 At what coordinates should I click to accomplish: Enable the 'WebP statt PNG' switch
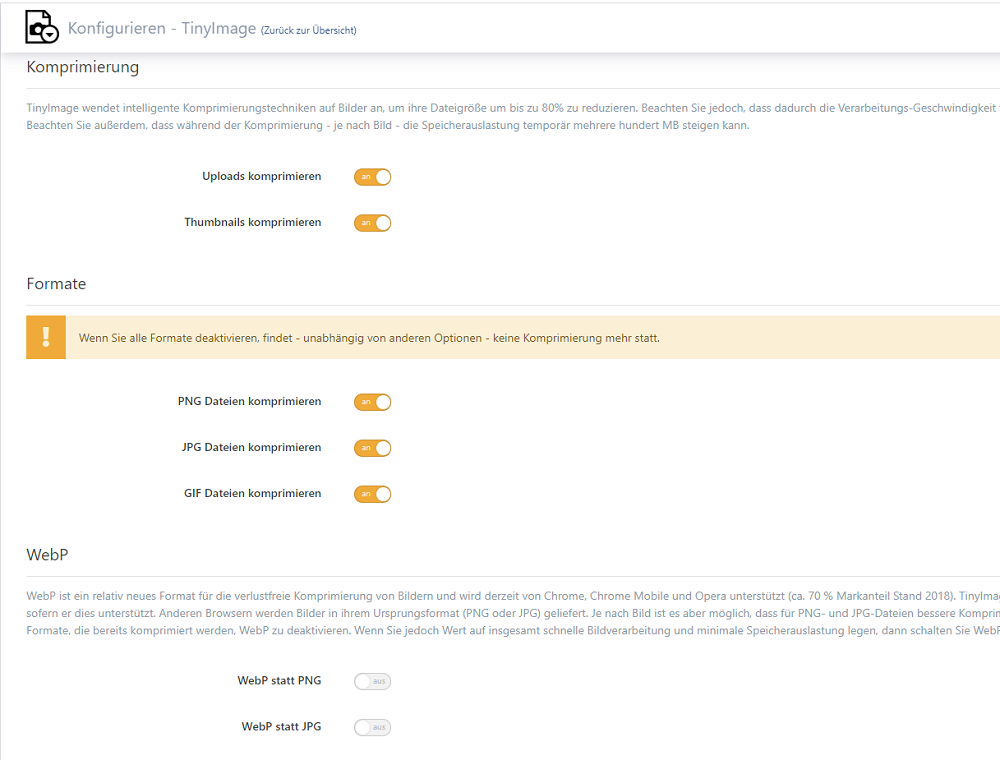[x=372, y=682]
